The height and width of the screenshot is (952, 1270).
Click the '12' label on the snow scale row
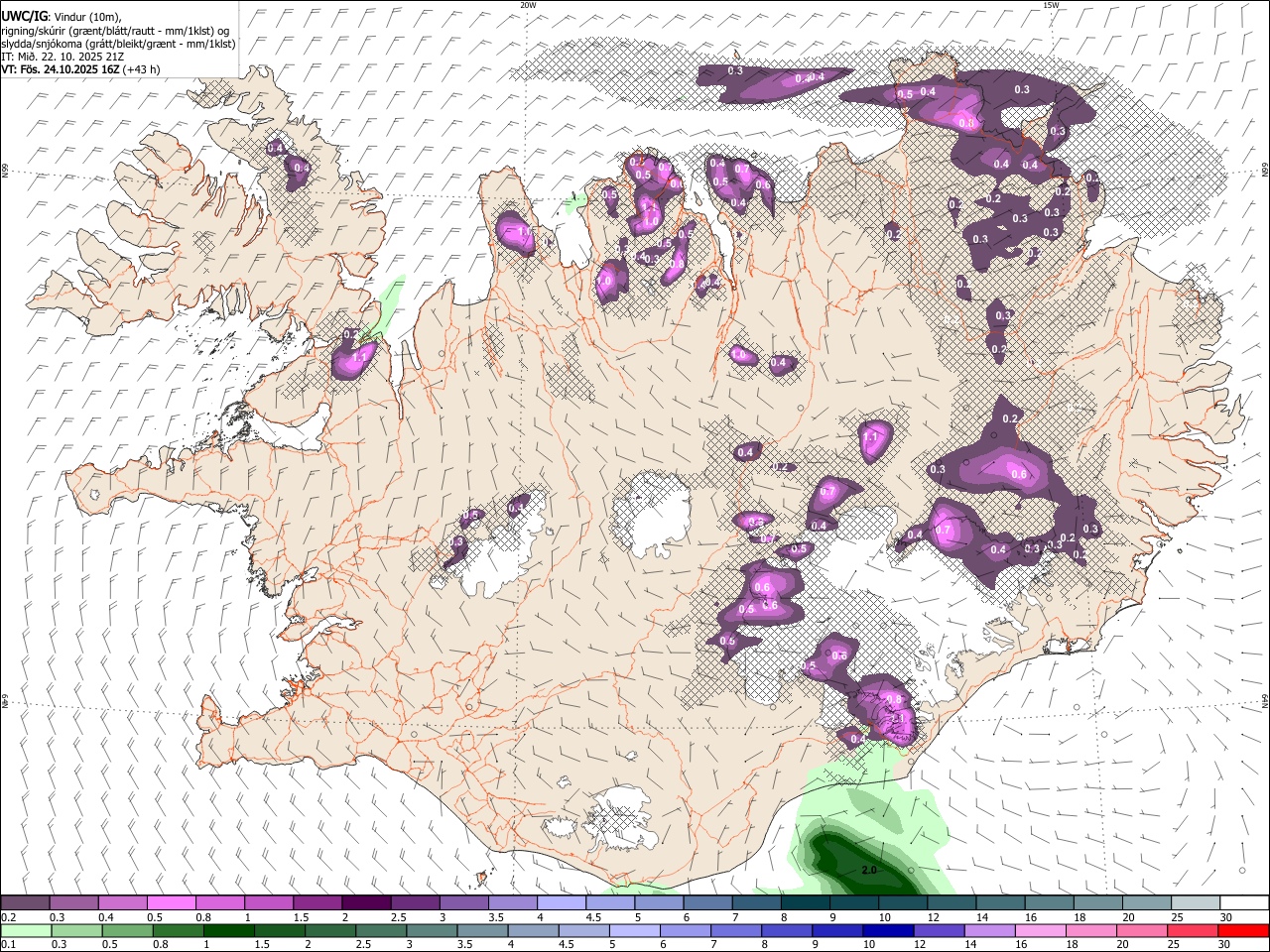coord(933,917)
